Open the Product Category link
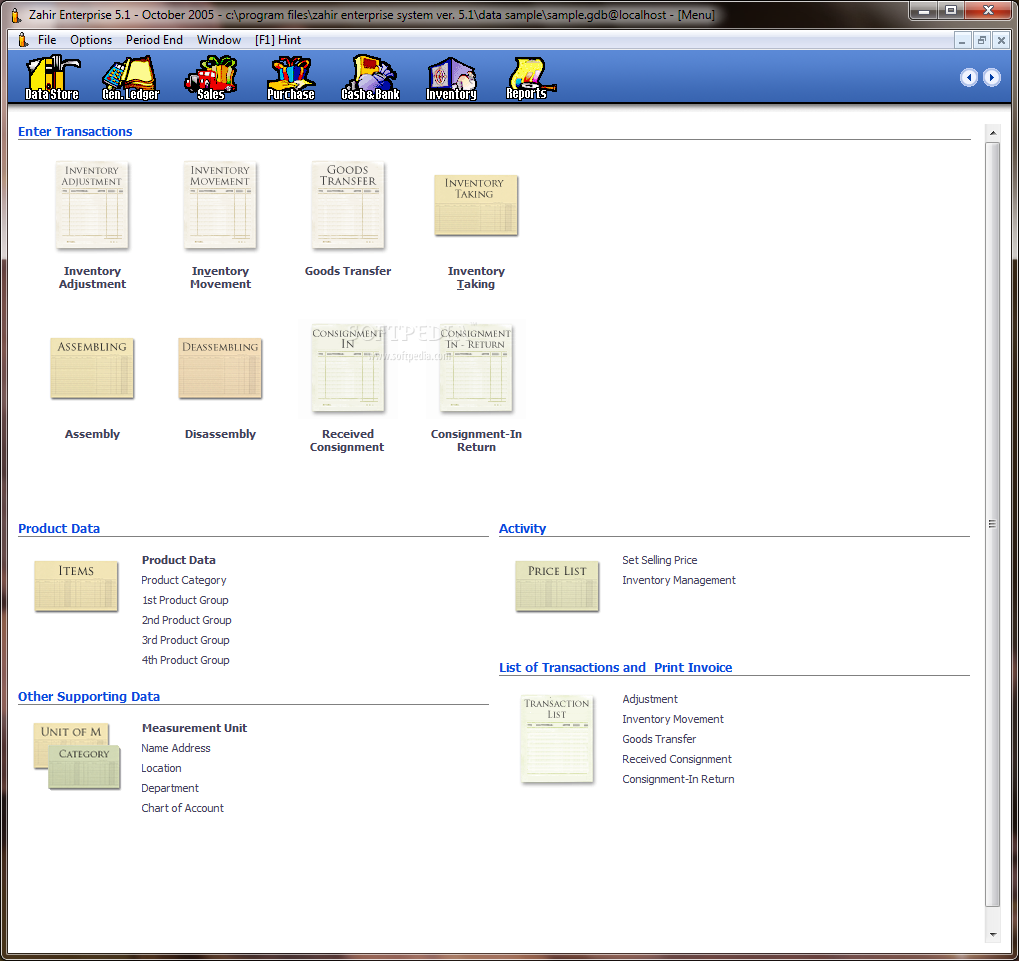 pos(184,580)
